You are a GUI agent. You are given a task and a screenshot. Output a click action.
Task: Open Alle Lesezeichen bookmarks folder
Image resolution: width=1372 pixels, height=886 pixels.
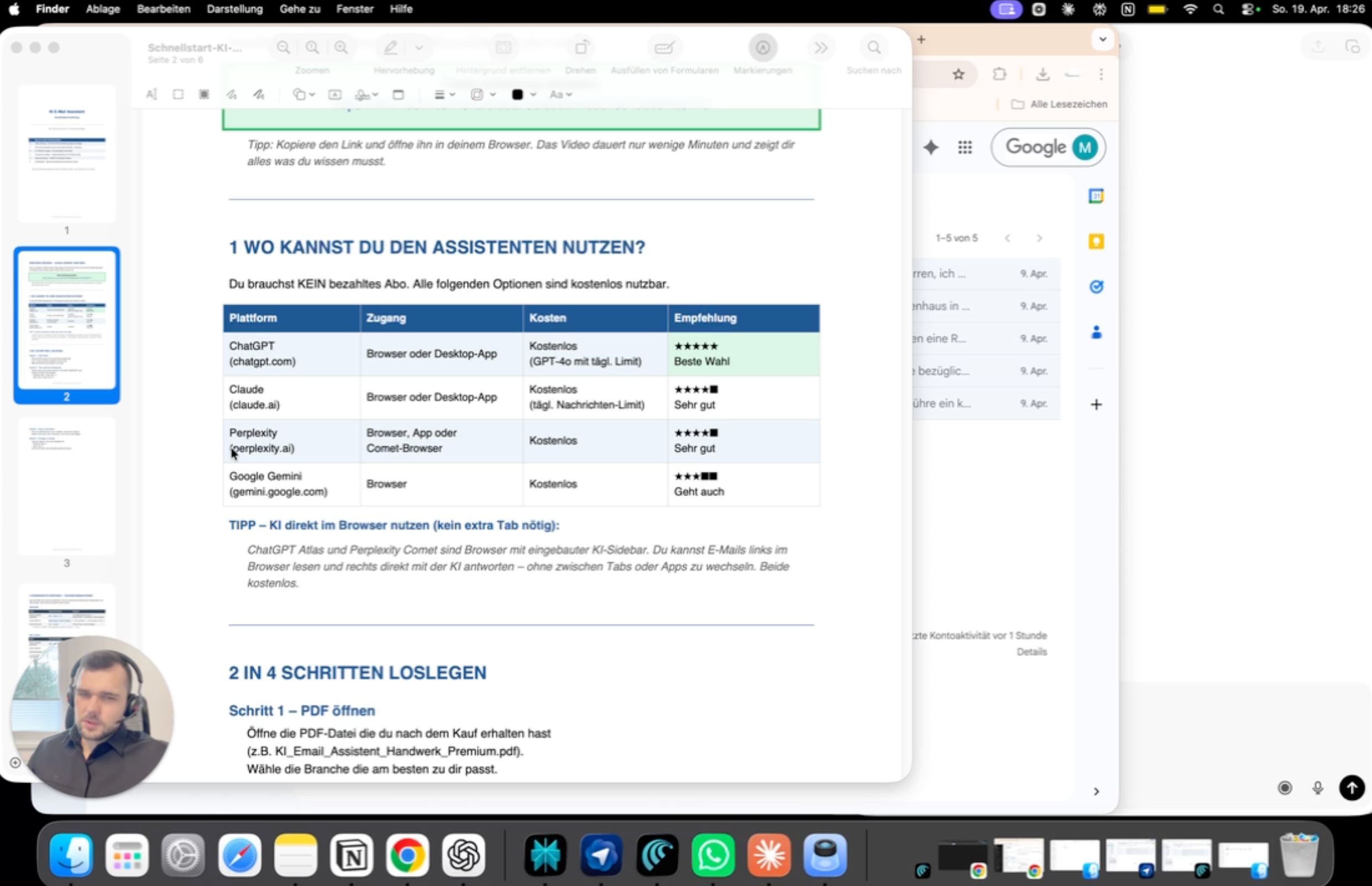(1059, 104)
